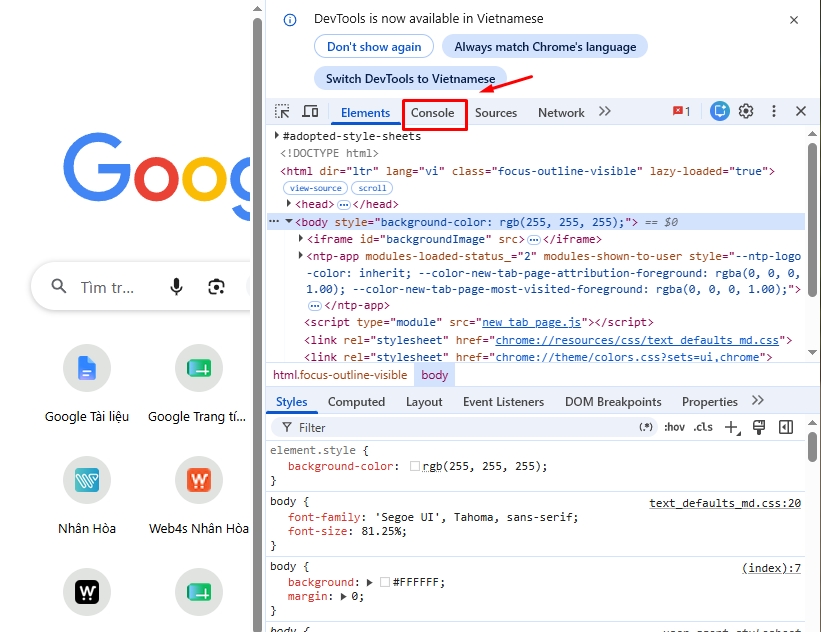This screenshot has height=632, width=821.
Task: Expand the #adopted-style-sheets node
Action: click(276, 136)
